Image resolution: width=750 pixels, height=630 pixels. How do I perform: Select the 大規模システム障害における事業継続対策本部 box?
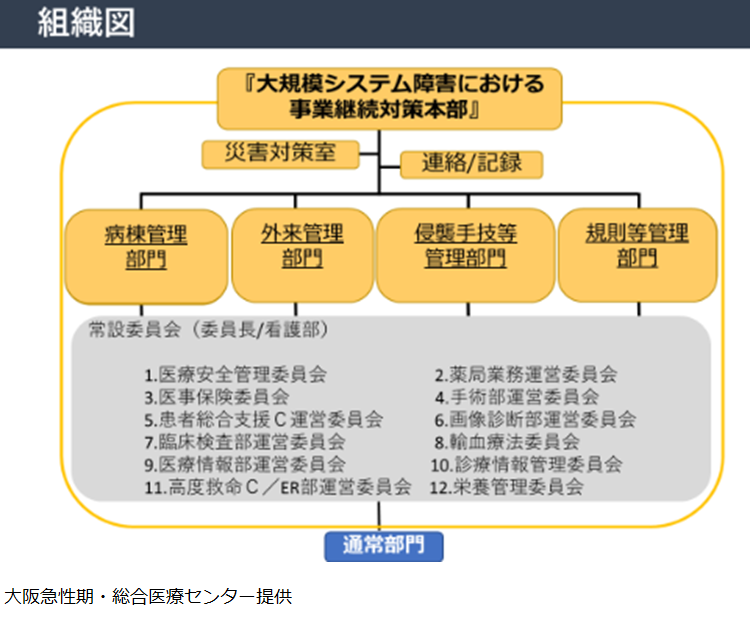pyautogui.click(x=389, y=98)
